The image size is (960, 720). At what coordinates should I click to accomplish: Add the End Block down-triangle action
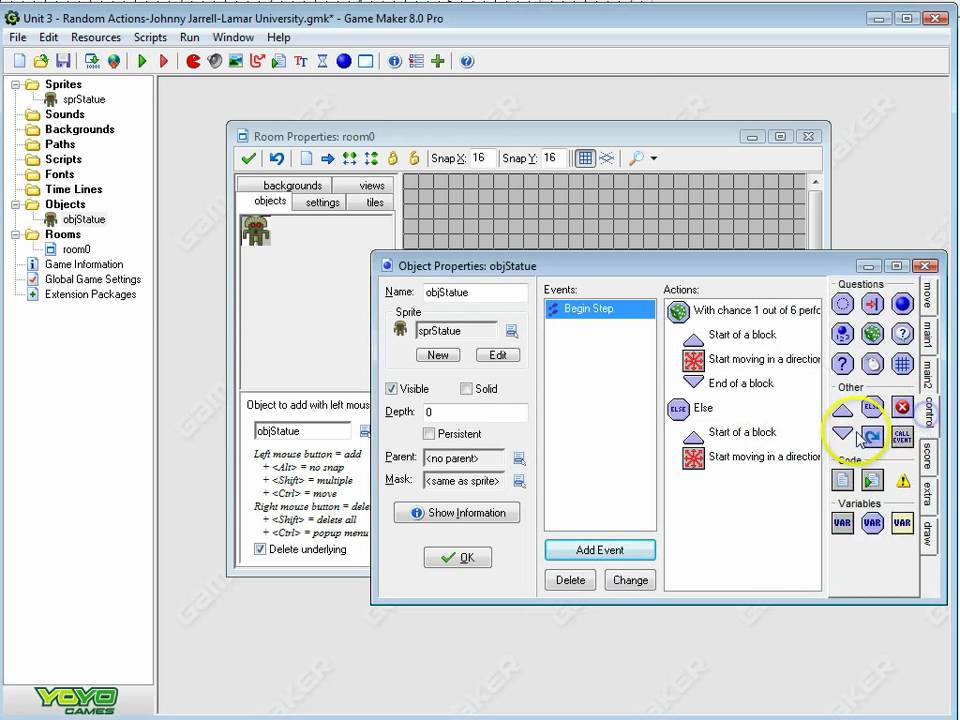pos(842,435)
